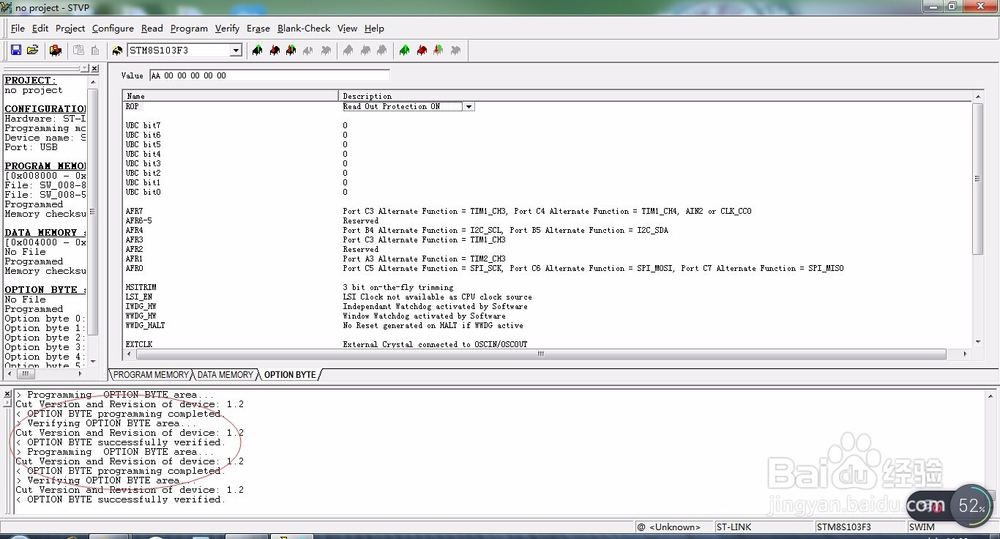Click the option table scroll-down arrow
This screenshot has height=539, width=1000.
[x=977, y=342]
